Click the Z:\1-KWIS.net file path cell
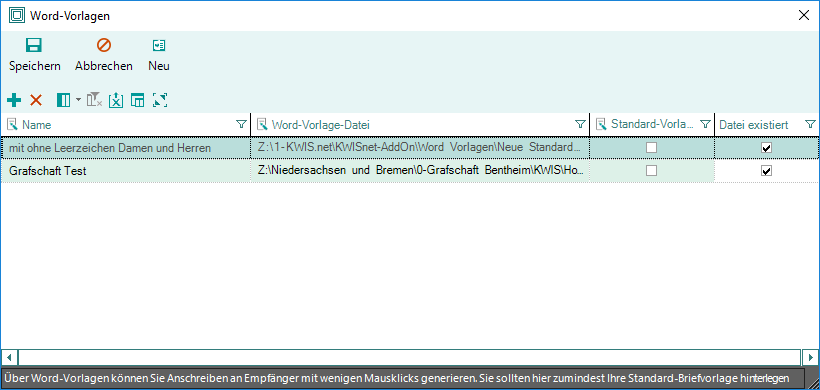820x390 pixels. pos(420,148)
